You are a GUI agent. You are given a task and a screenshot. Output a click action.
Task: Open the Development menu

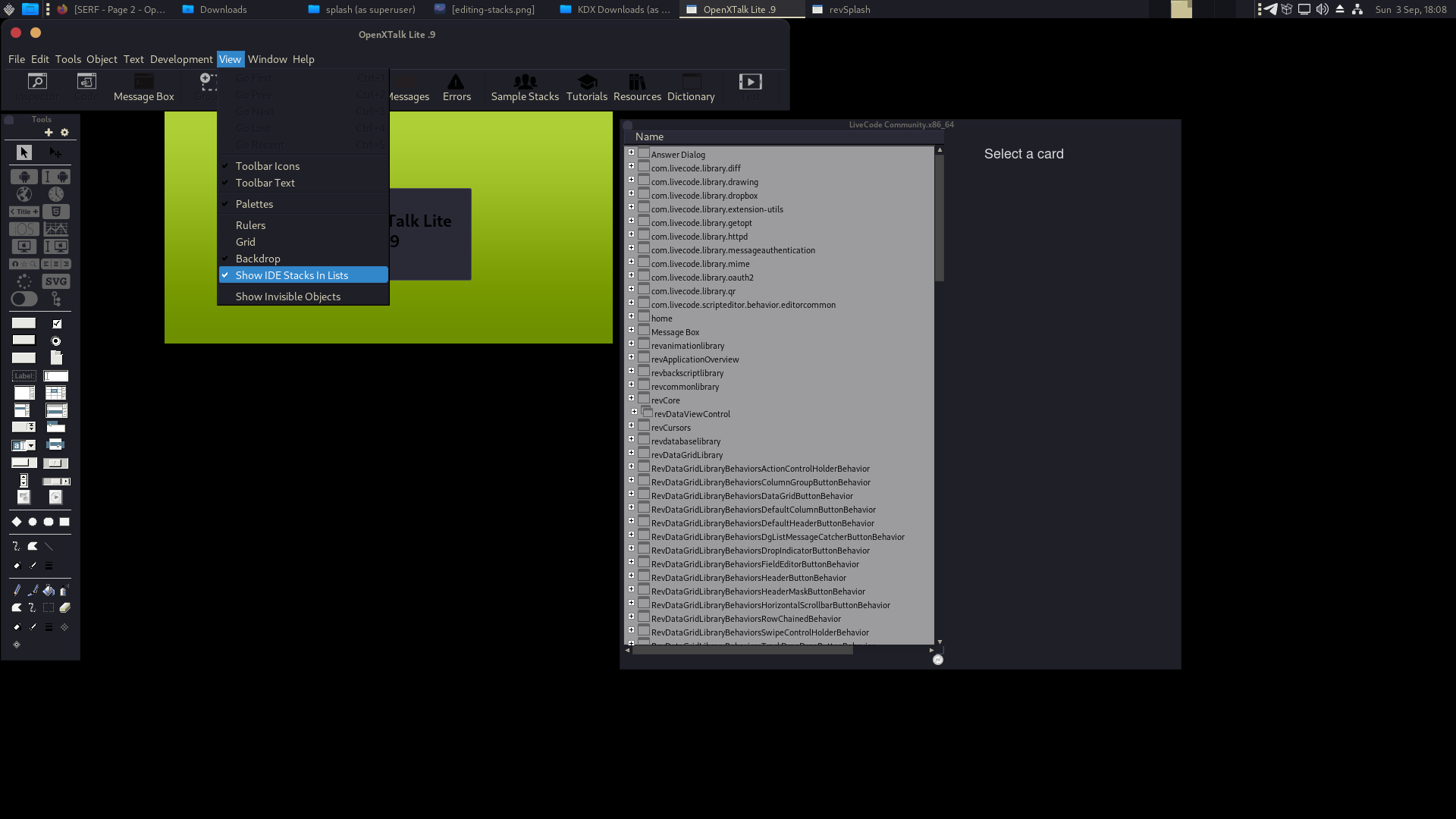(x=181, y=59)
